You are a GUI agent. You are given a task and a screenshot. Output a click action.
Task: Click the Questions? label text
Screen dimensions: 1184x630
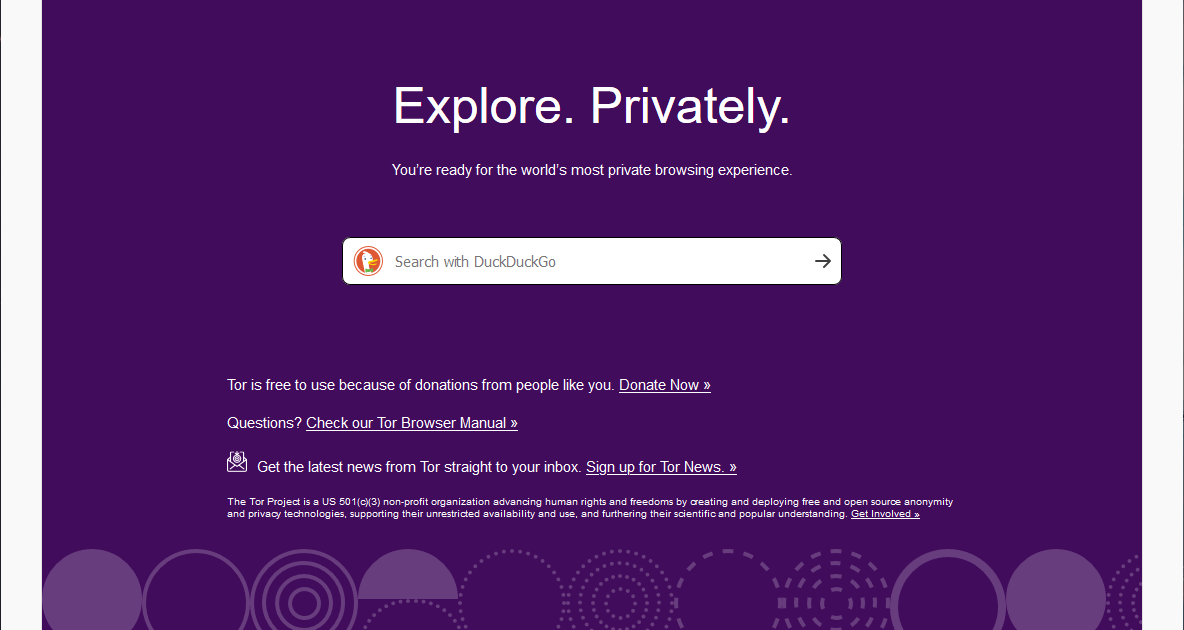point(264,423)
